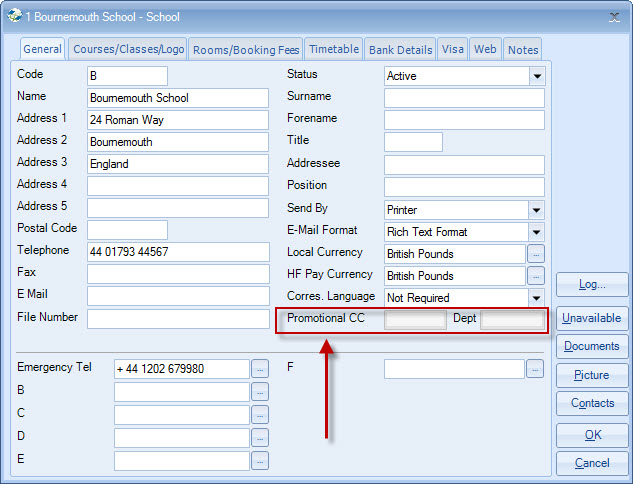Click the ellipsis button for field F
This screenshot has width=633, height=484.
(x=536, y=369)
